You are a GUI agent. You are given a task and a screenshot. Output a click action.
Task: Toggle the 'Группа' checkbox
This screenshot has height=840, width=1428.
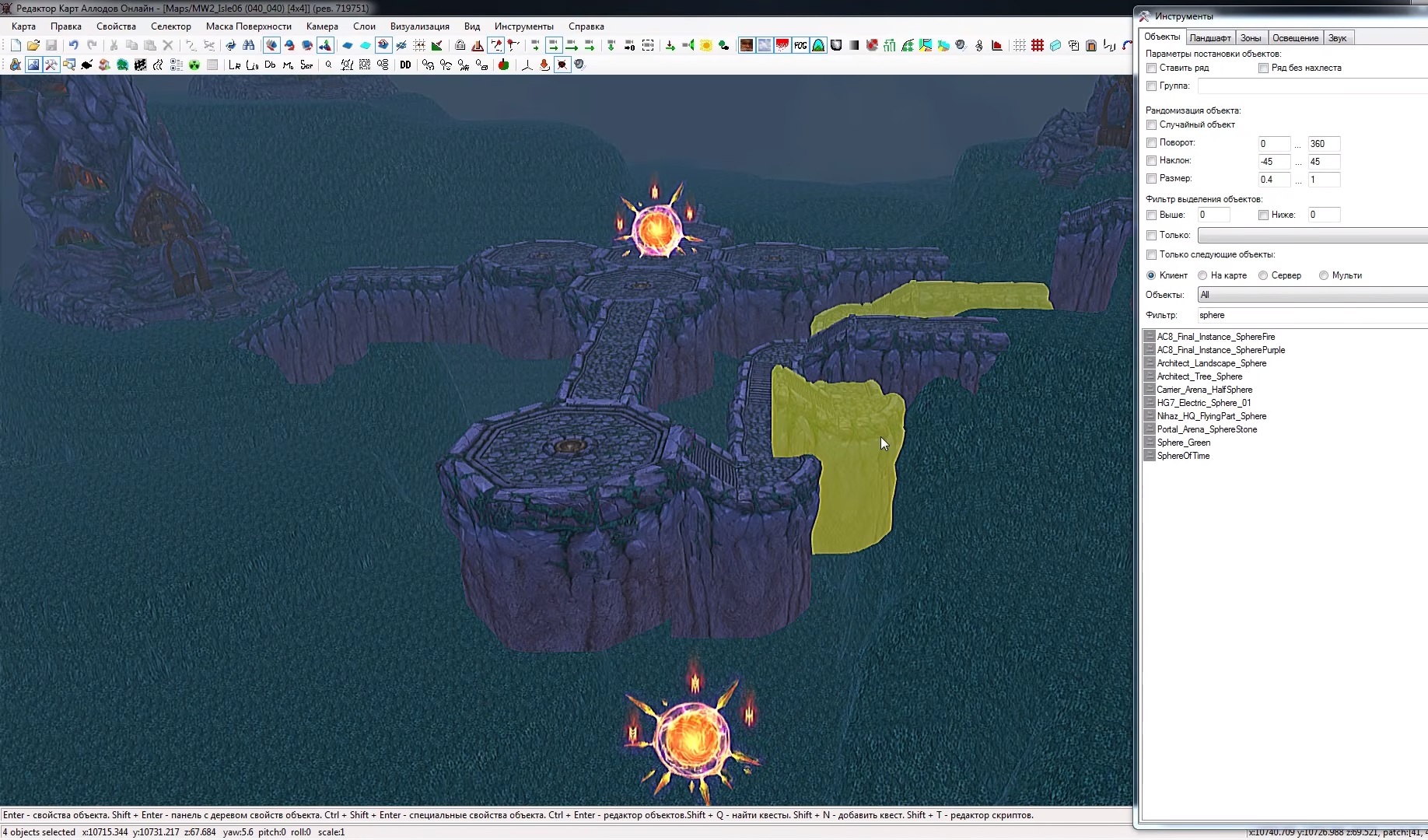click(1151, 86)
